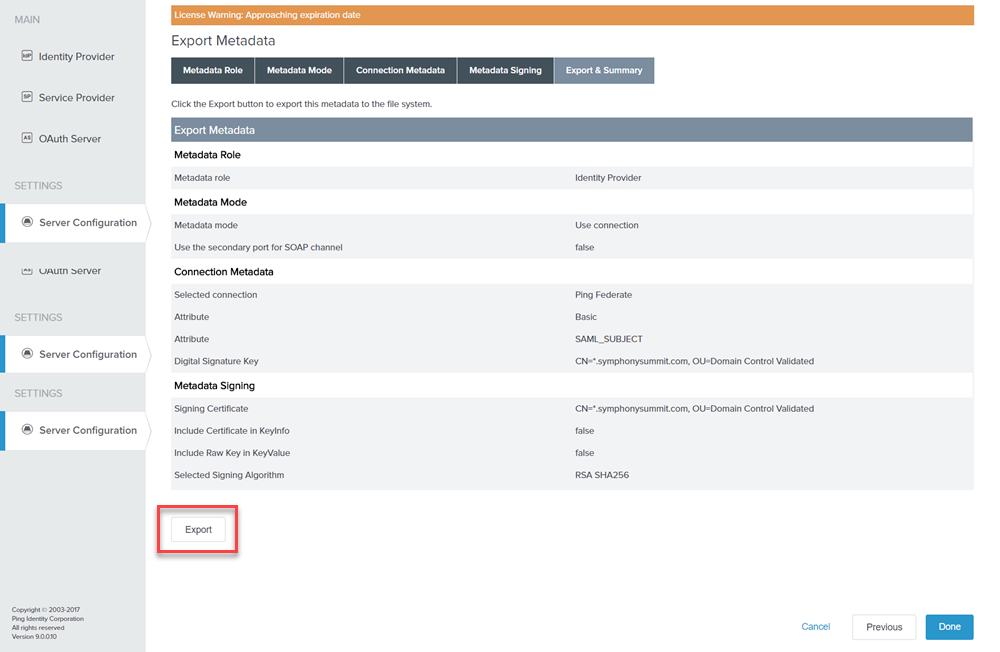Image resolution: width=1000 pixels, height=652 pixels.
Task: Open the Identity Provider menu label
Action: tap(76, 57)
